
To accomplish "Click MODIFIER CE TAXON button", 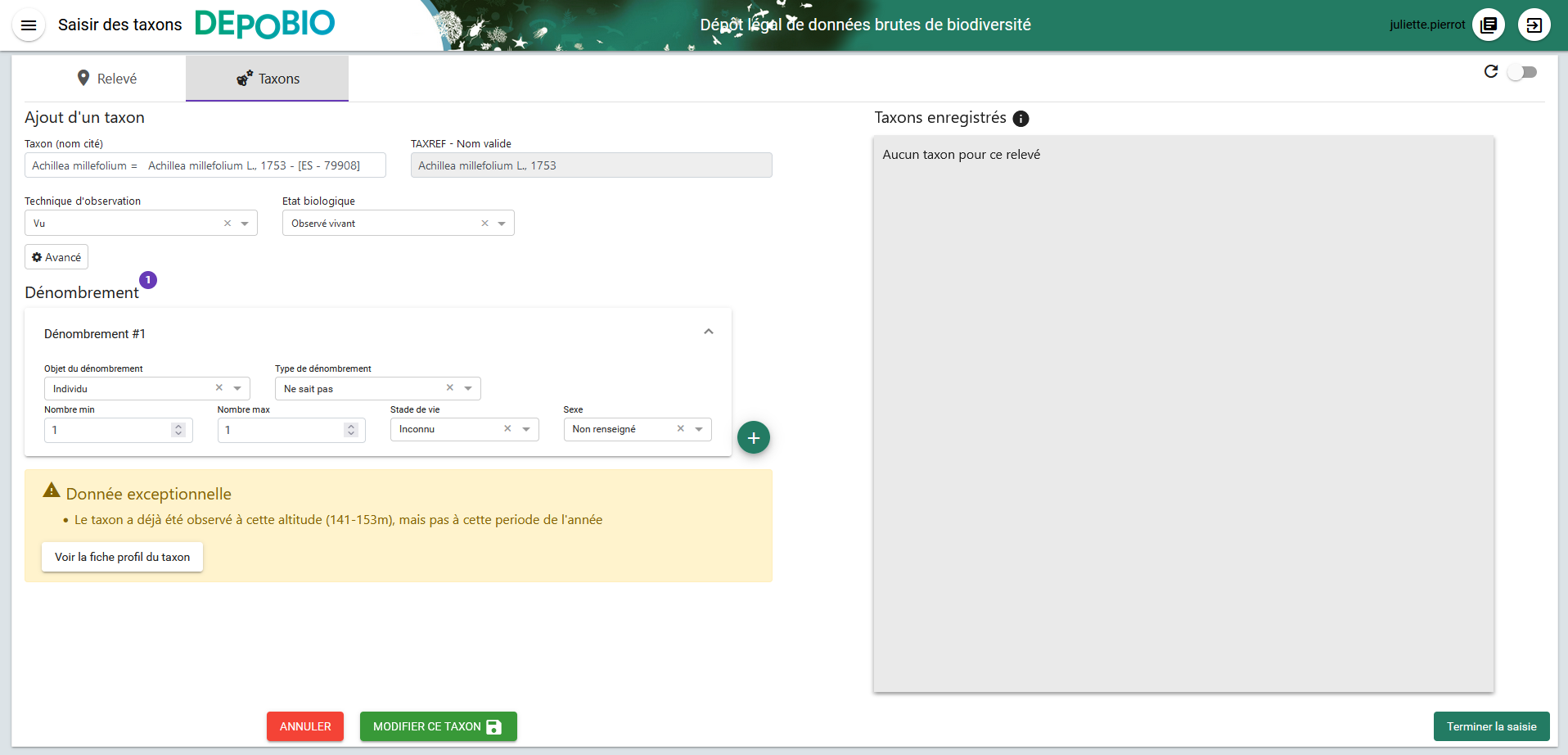I will (x=439, y=726).
